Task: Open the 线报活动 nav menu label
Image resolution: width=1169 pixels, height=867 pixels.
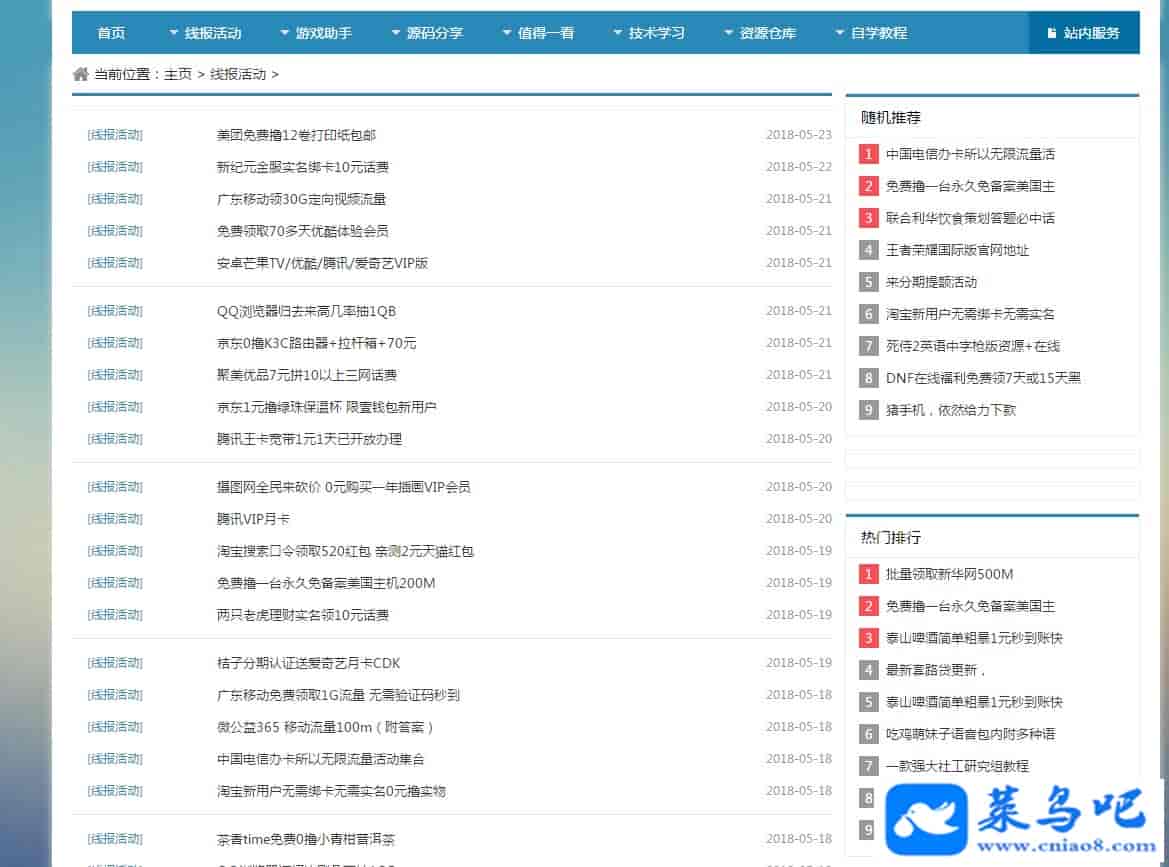Action: (x=213, y=33)
